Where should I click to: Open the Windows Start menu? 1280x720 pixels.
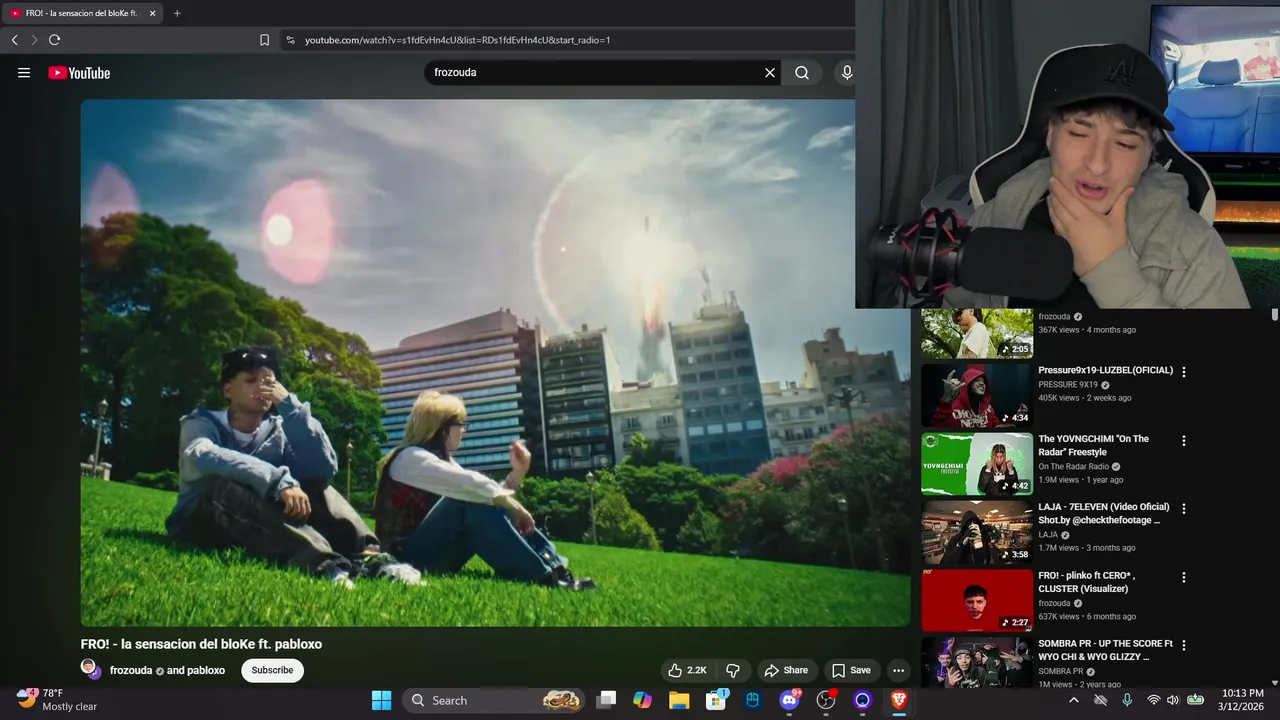(381, 700)
